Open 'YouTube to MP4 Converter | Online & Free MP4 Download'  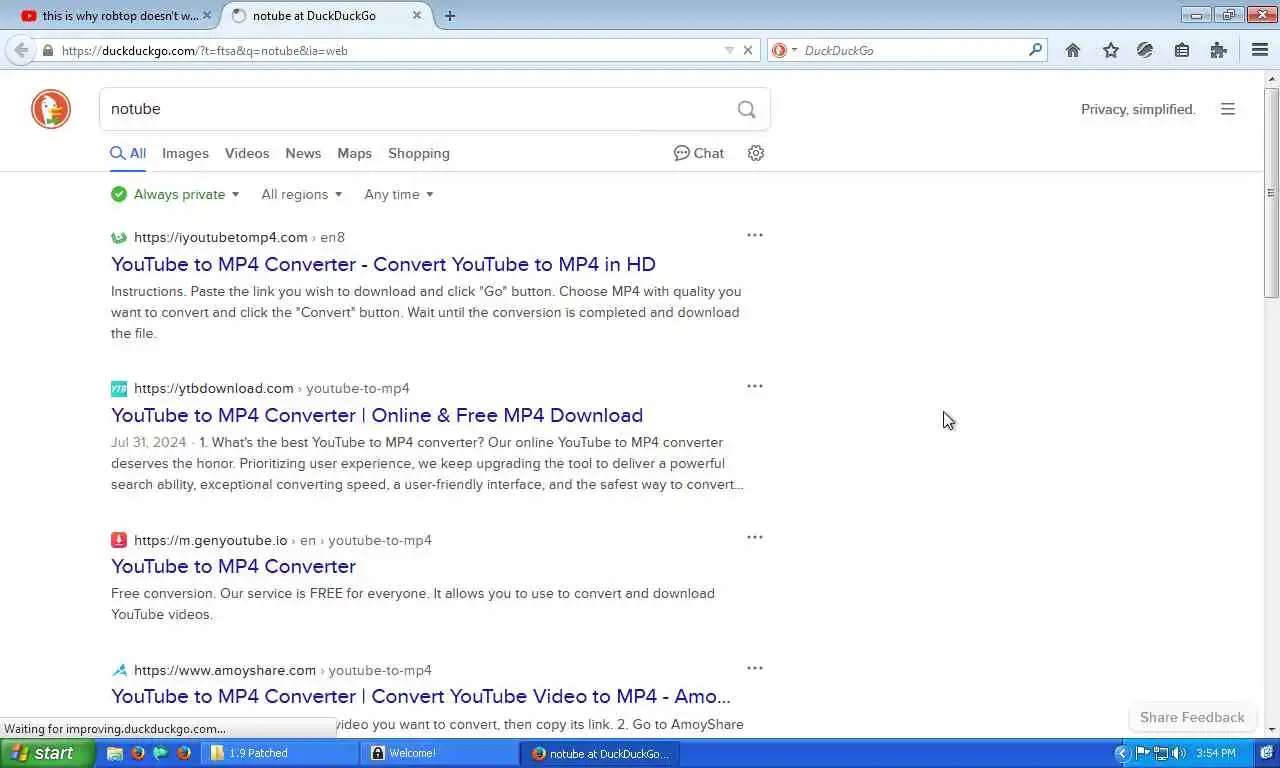click(x=377, y=415)
